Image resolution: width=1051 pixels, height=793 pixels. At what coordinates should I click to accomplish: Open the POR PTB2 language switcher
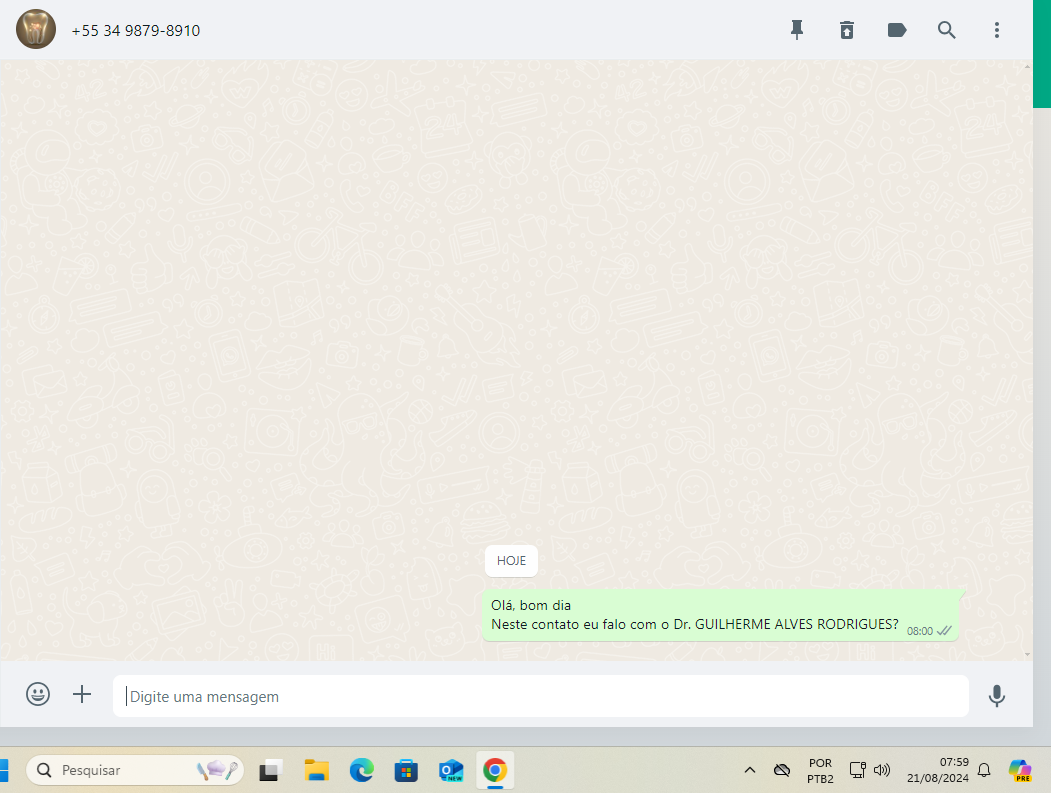pyautogui.click(x=820, y=770)
